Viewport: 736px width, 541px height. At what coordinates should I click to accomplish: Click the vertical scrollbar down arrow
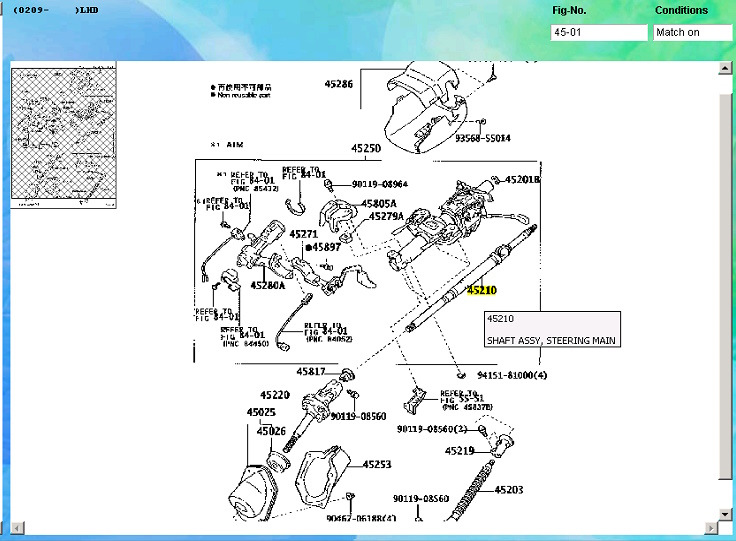pyautogui.click(x=725, y=514)
